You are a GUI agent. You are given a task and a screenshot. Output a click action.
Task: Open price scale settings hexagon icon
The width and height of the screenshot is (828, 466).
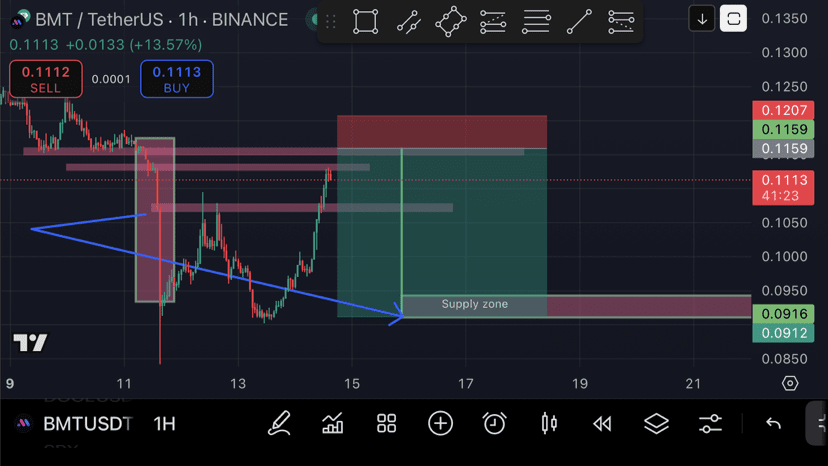[790, 383]
